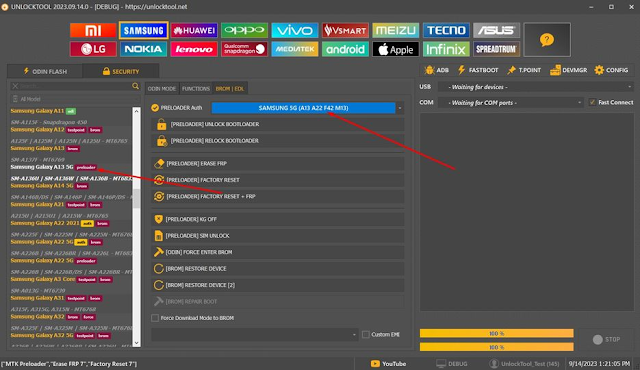Open the YouTube link in status bar

pos(389,363)
